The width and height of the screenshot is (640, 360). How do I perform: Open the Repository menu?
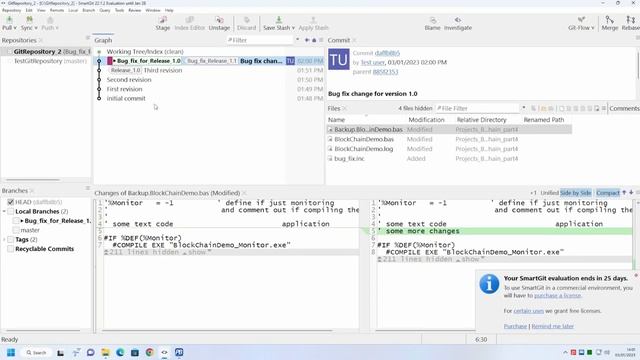(x=11, y=10)
